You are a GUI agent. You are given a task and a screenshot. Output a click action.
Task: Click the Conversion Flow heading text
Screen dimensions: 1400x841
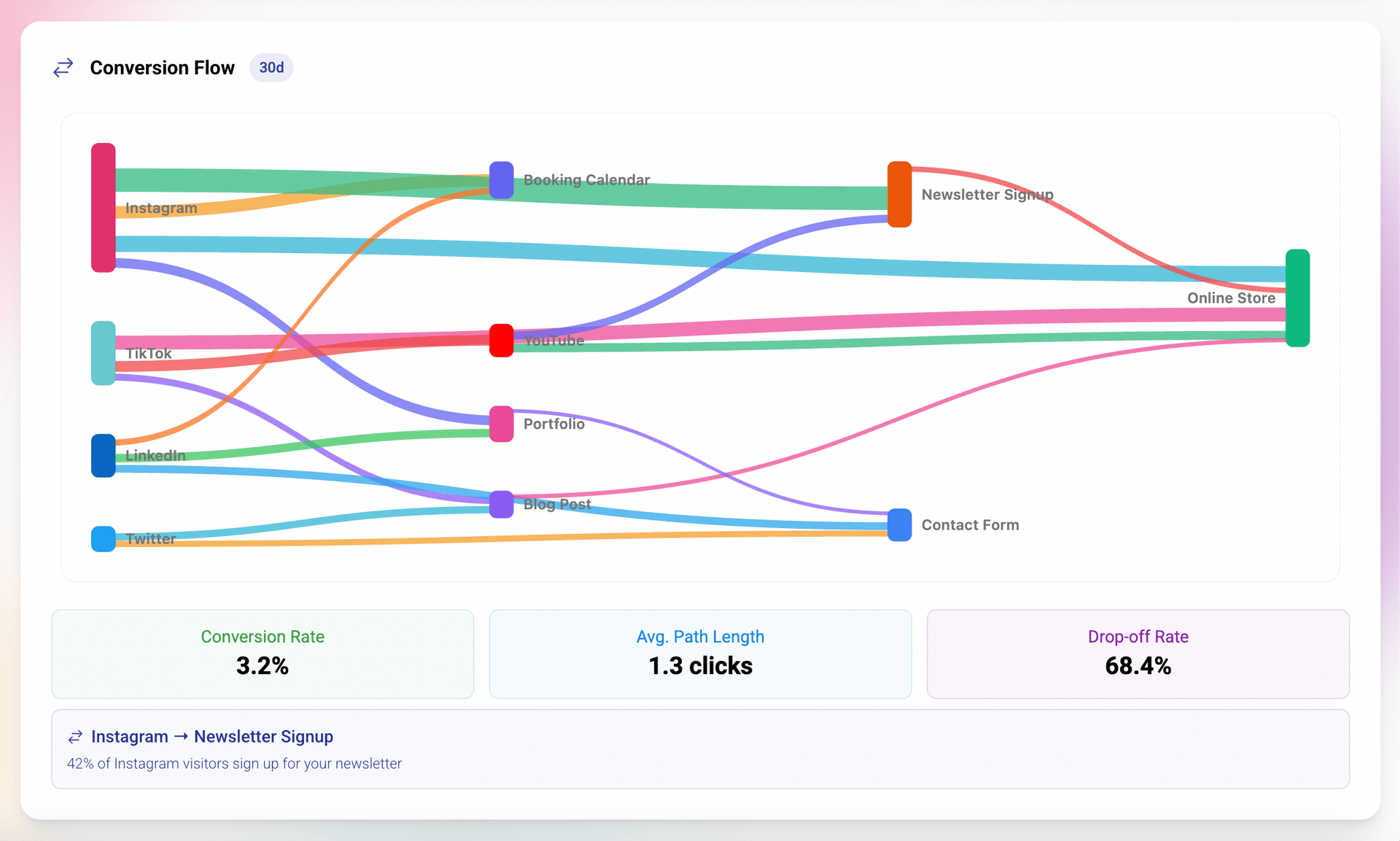(162, 68)
